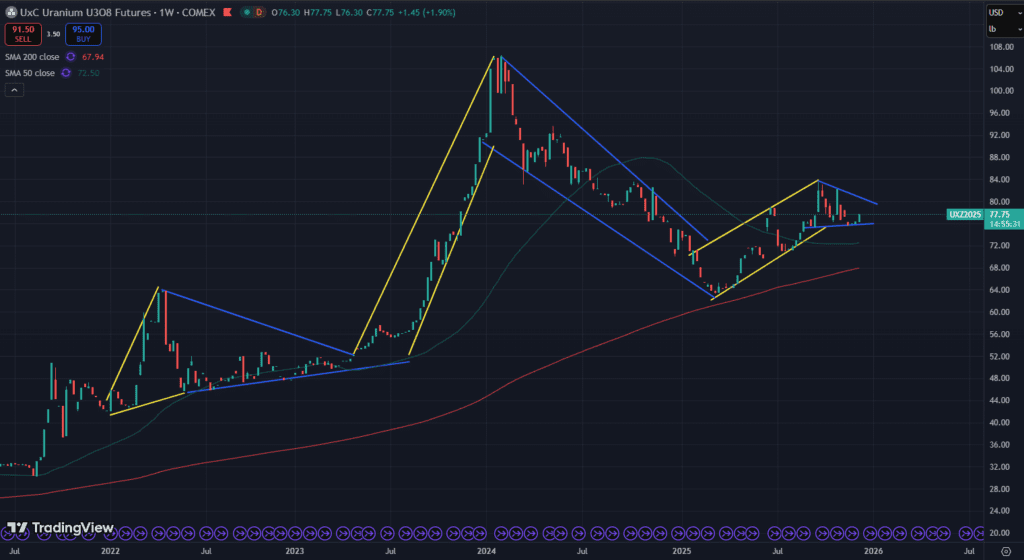Click the 77.75 current price label on scale

point(1000,214)
